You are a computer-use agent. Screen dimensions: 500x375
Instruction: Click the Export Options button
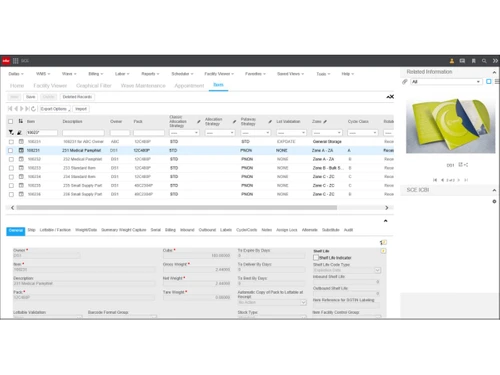click(x=55, y=109)
